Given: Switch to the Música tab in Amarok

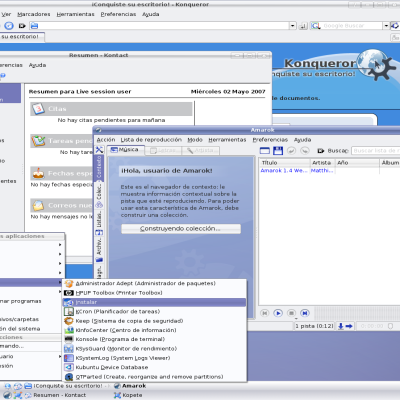Looking at the screenshot, I should (x=126, y=150).
